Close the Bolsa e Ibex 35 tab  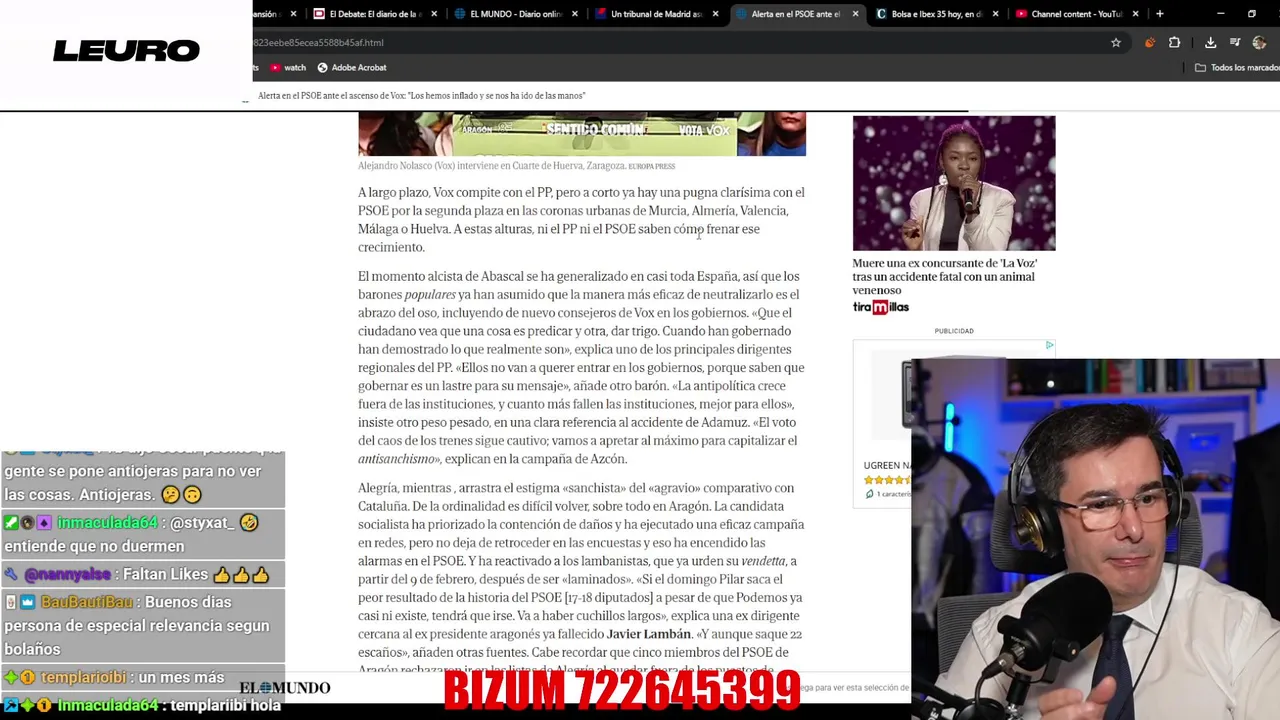995,14
